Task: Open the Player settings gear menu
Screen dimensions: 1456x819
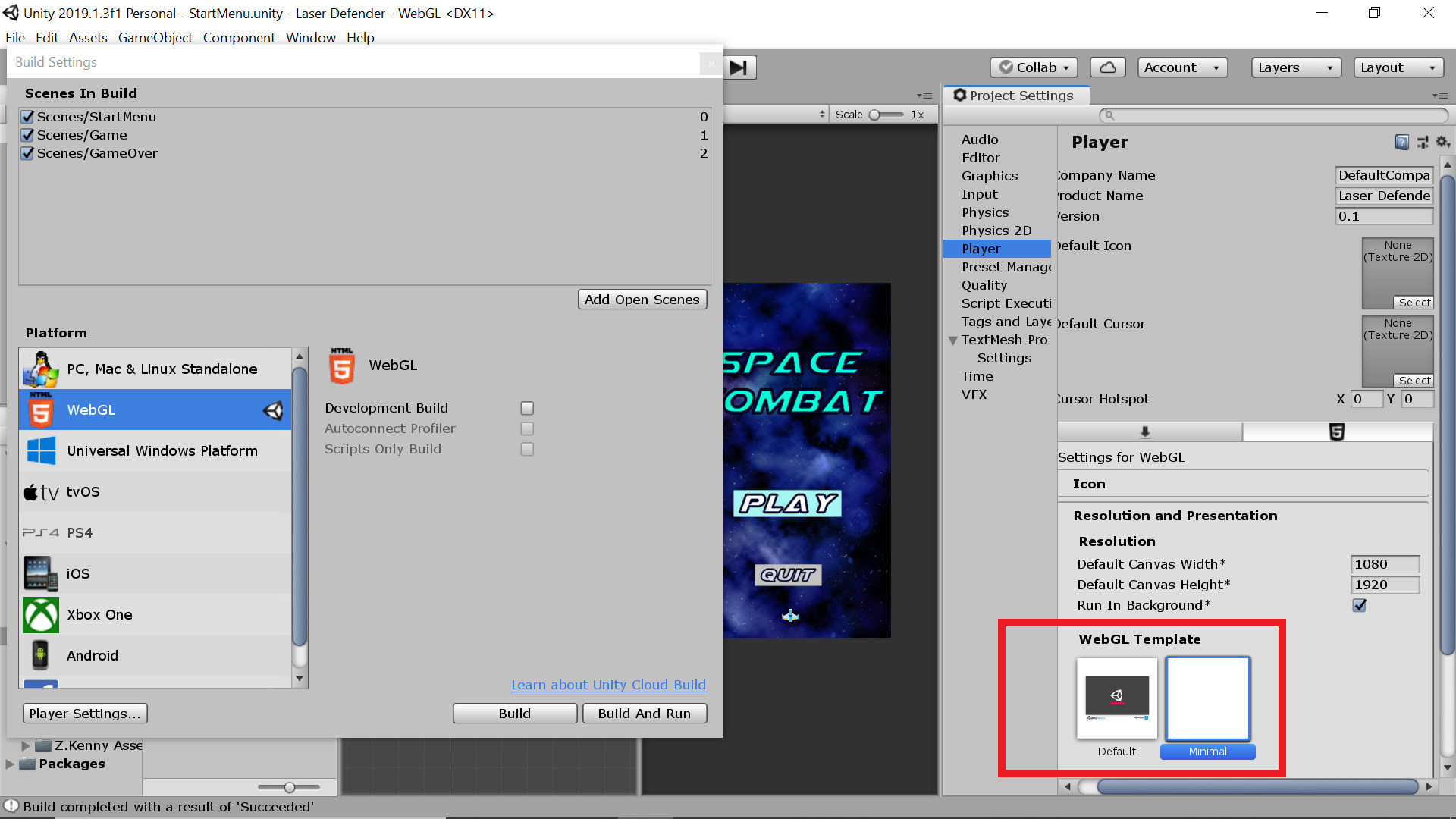Action: [x=1442, y=142]
